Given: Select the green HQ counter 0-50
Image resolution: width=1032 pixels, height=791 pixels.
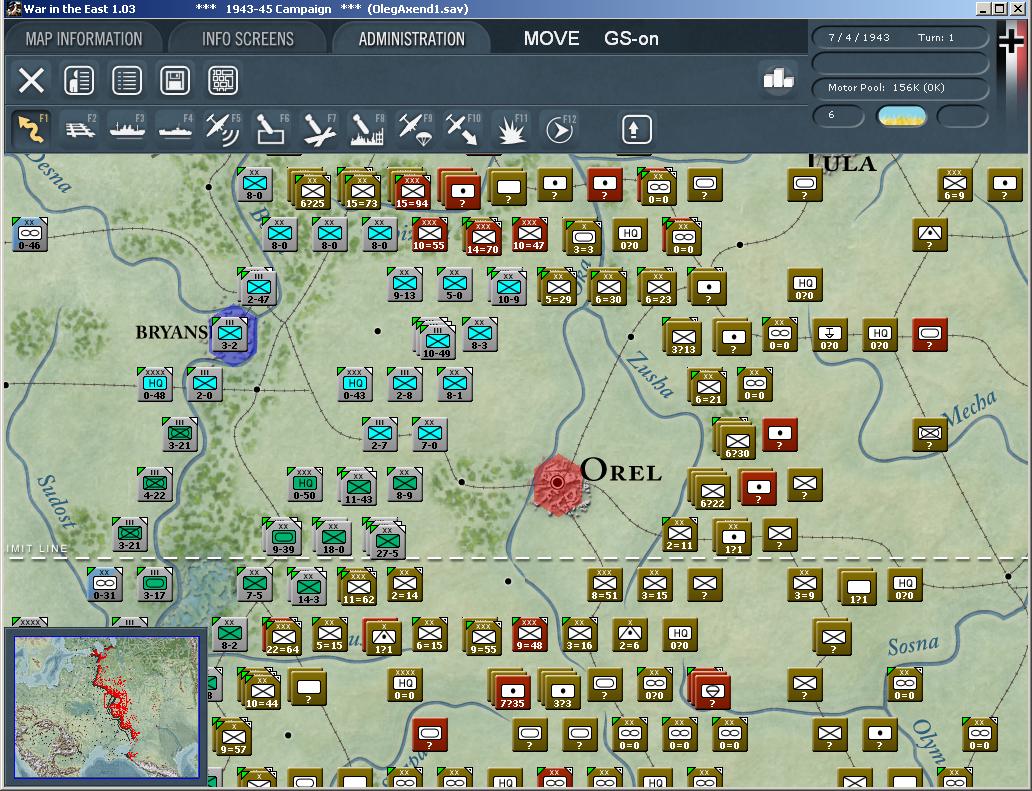Looking at the screenshot, I should (x=305, y=484).
